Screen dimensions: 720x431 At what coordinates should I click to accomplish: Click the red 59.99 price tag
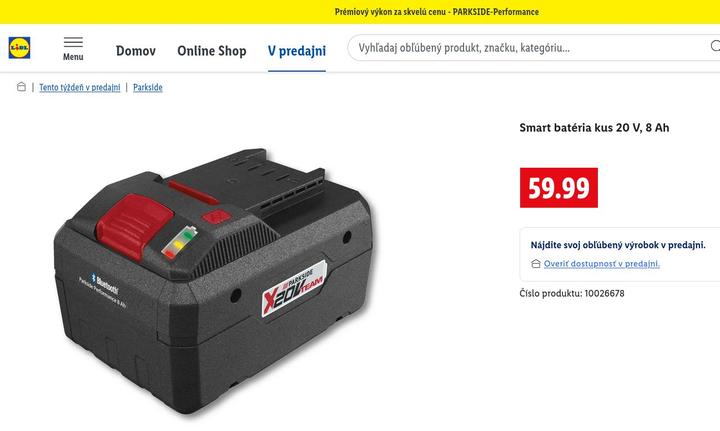coord(559,188)
